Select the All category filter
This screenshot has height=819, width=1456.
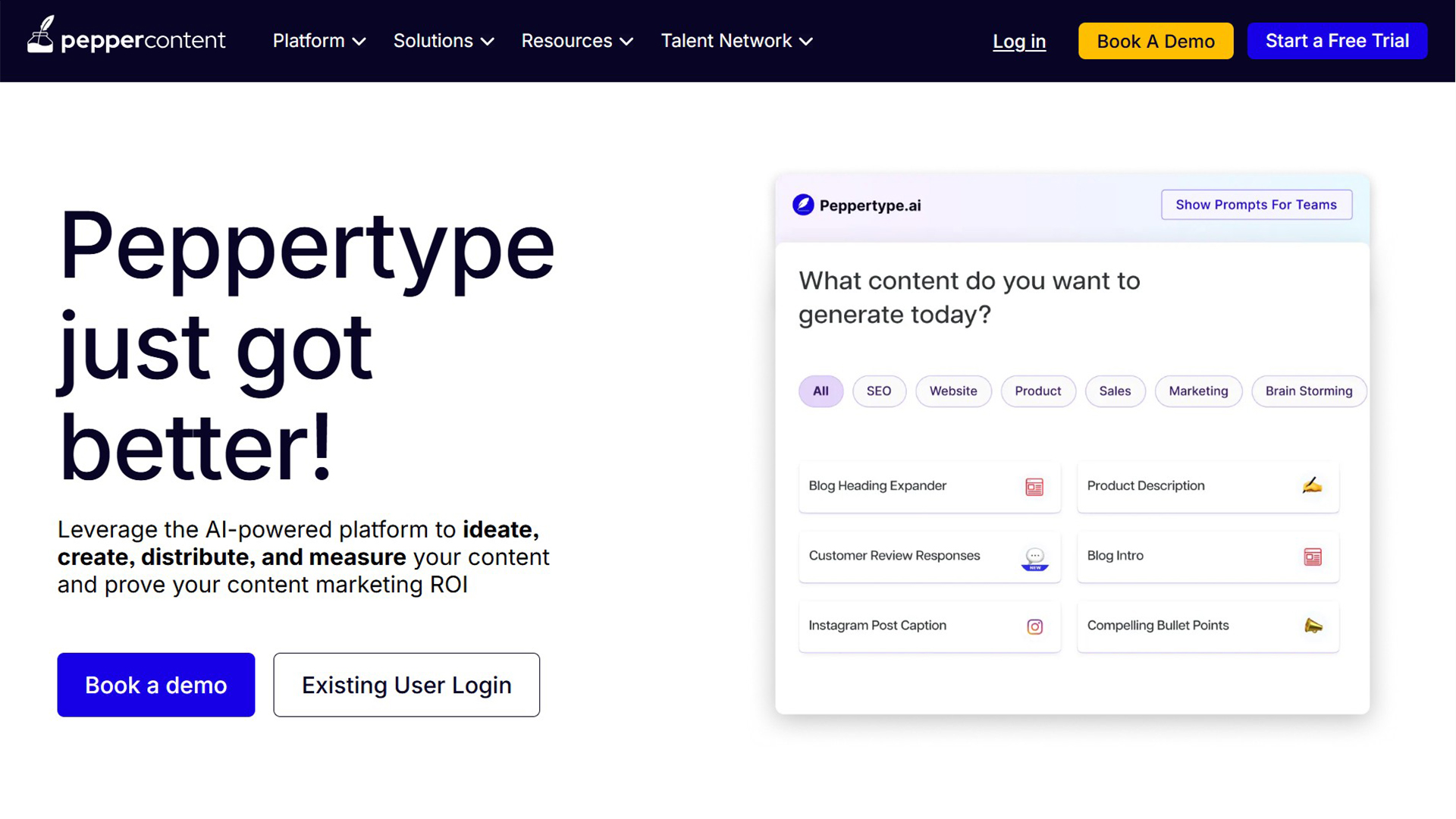click(x=821, y=391)
